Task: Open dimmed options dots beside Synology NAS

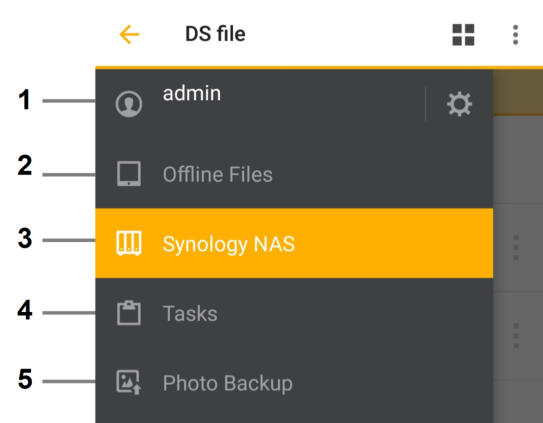Action: pyautogui.click(x=516, y=247)
